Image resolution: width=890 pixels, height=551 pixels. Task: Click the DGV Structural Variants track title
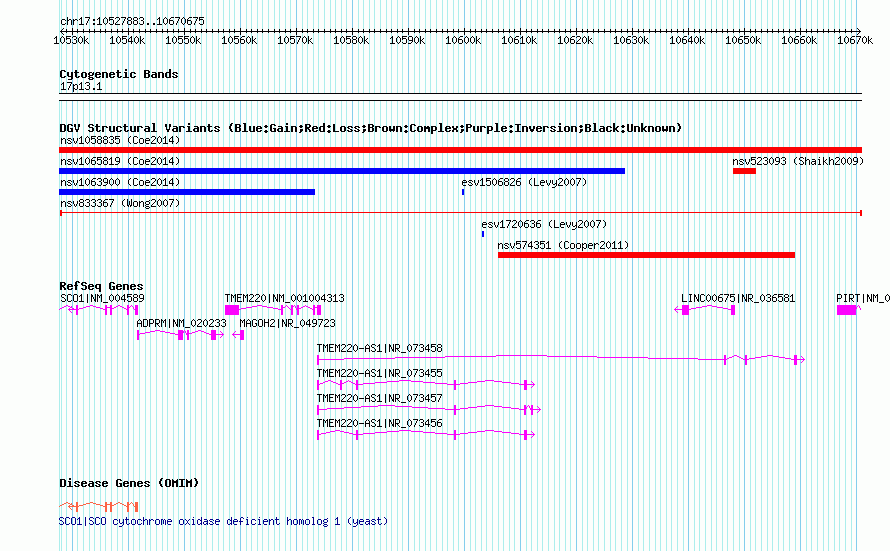(x=370, y=128)
